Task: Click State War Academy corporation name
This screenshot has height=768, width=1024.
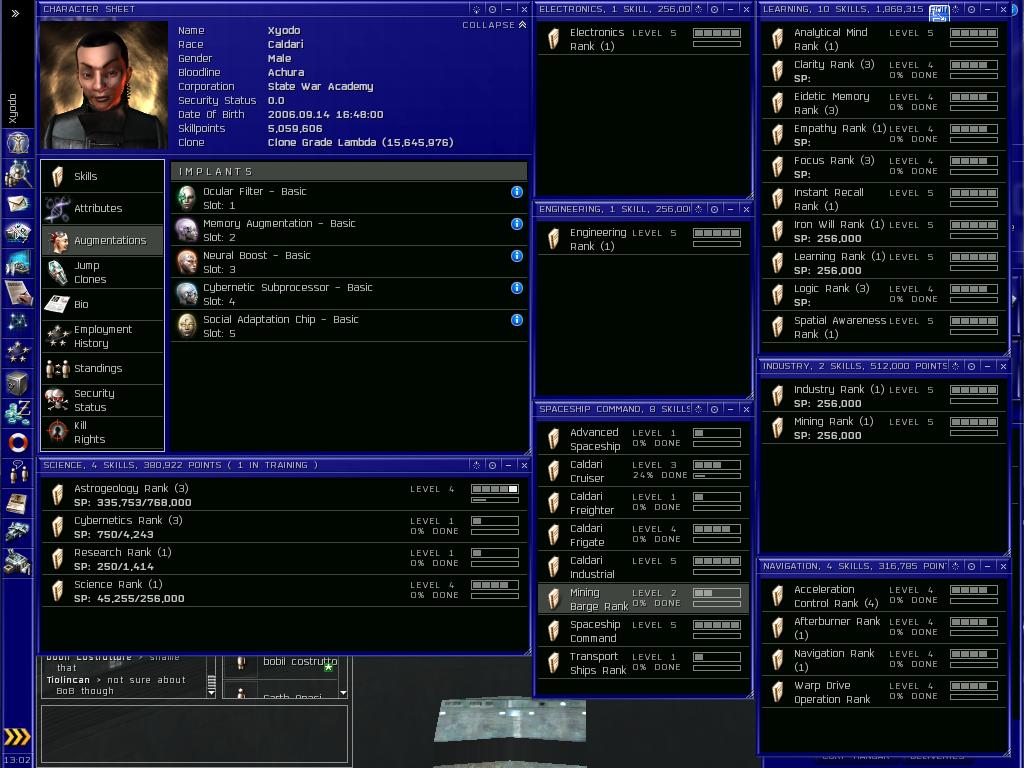Action: point(320,86)
